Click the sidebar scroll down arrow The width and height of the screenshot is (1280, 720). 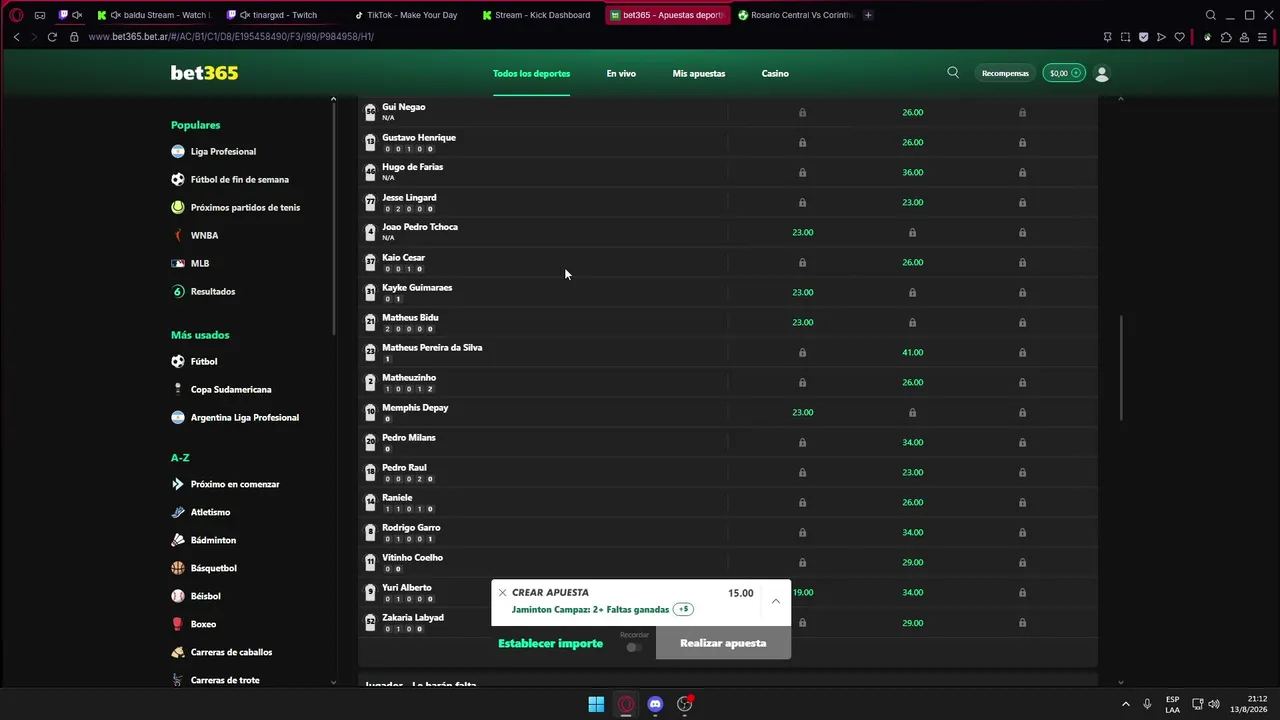[333, 682]
